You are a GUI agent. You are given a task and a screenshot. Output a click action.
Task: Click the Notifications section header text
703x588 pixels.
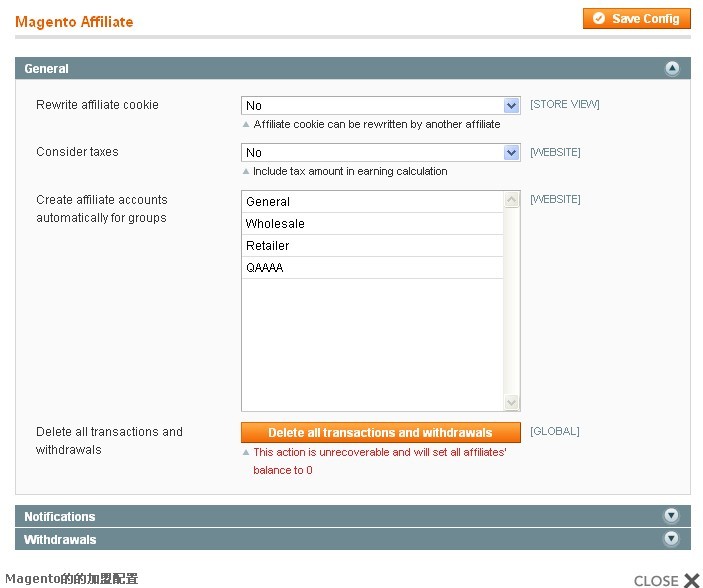pos(60,517)
